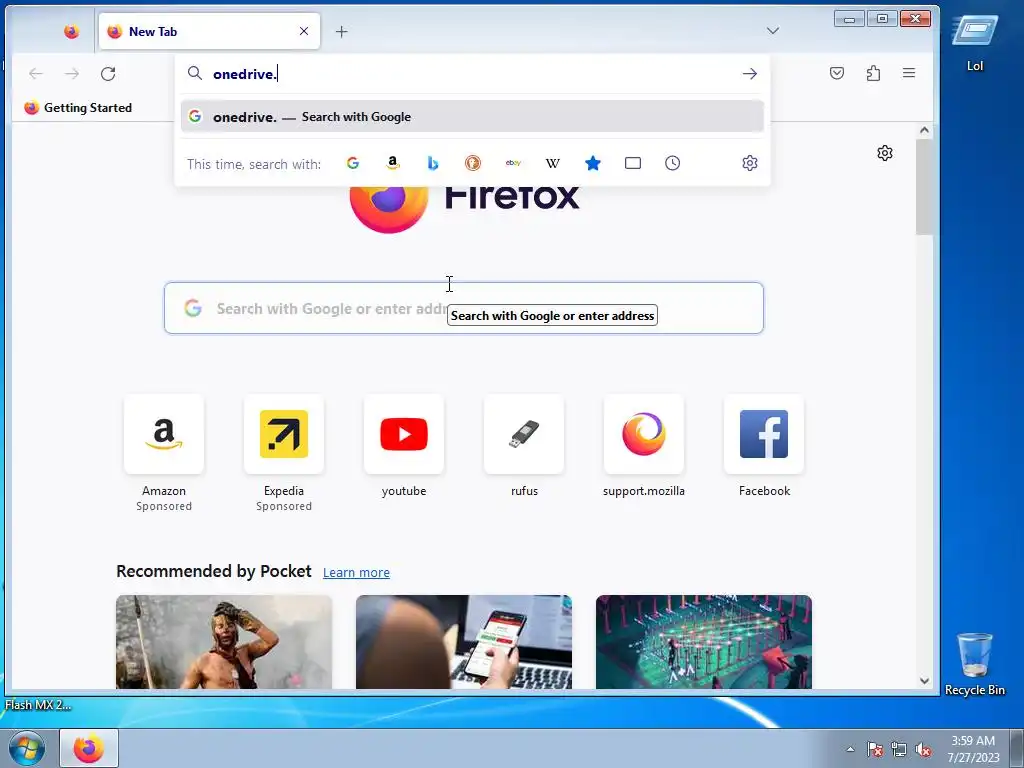The width and height of the screenshot is (1024, 768).
Task: List all tabs dropdown arrow
Action: tap(773, 31)
